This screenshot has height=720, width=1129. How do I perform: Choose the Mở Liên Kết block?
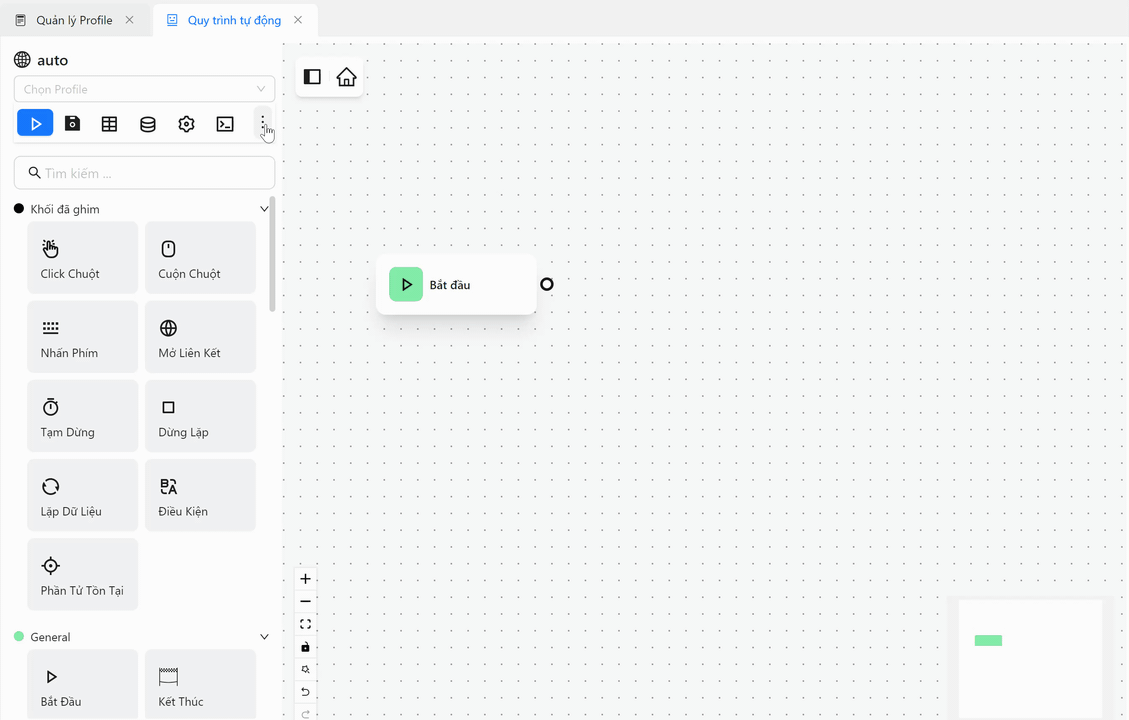(x=200, y=337)
